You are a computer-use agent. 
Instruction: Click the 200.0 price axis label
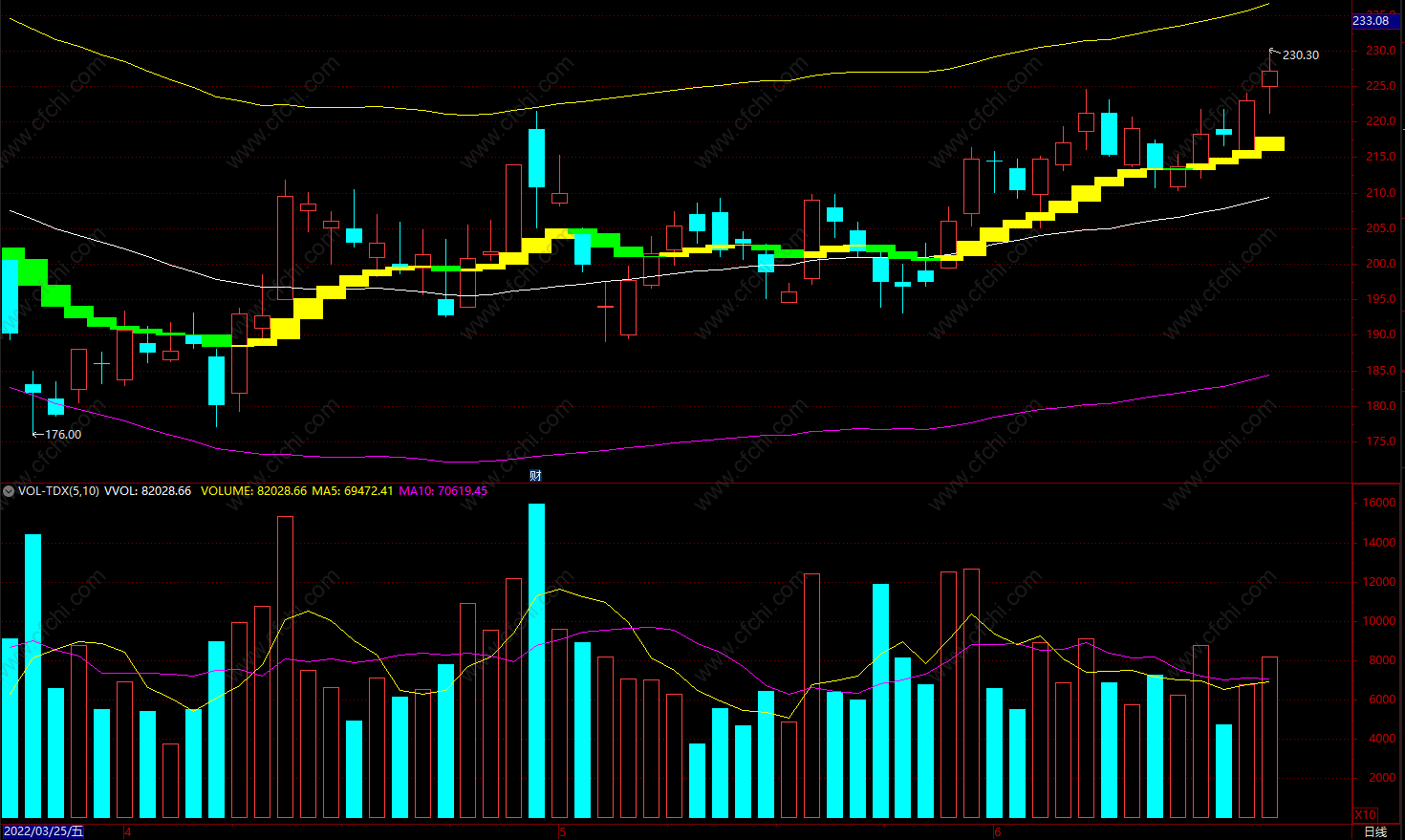tap(1380, 264)
